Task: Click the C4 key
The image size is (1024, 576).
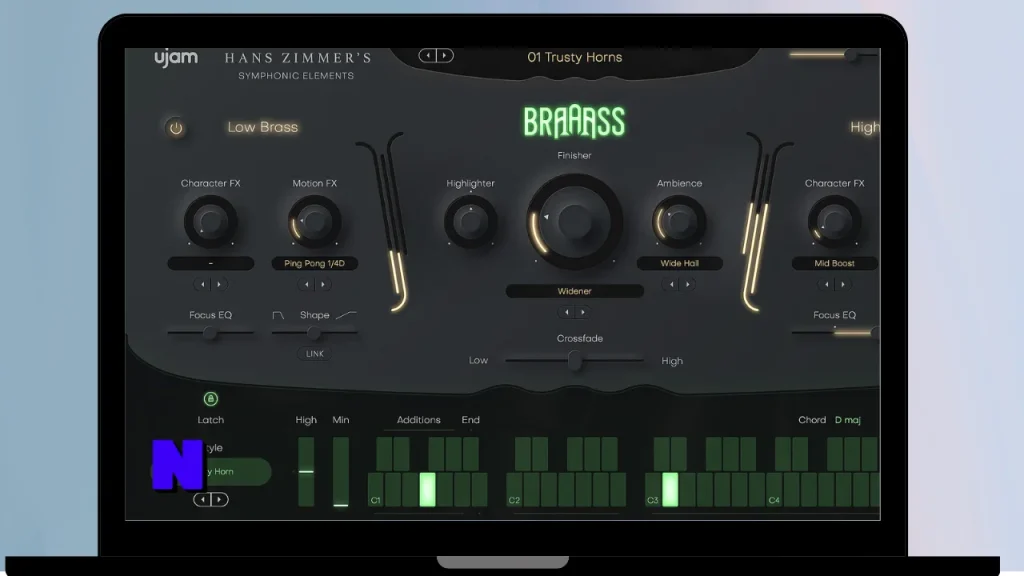Action: pyautogui.click(x=774, y=490)
